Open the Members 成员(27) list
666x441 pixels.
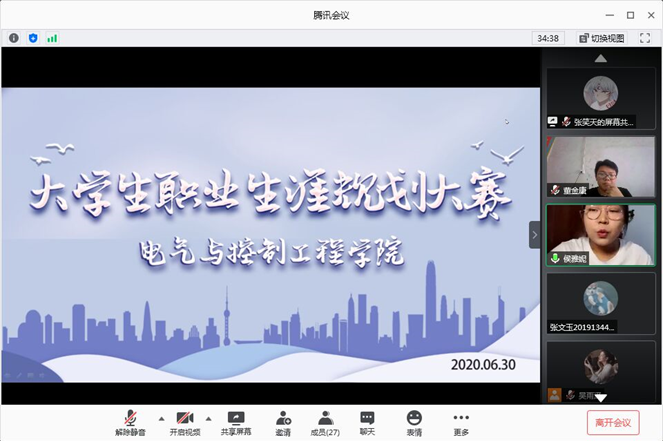pyautogui.click(x=324, y=417)
